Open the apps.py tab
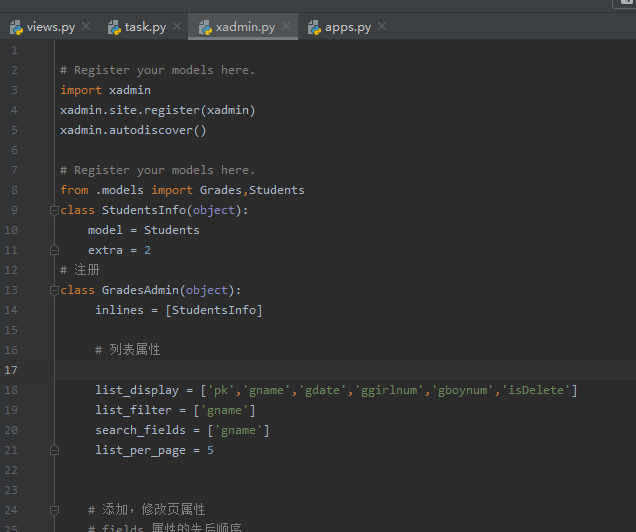636x532 pixels. [x=345, y=27]
